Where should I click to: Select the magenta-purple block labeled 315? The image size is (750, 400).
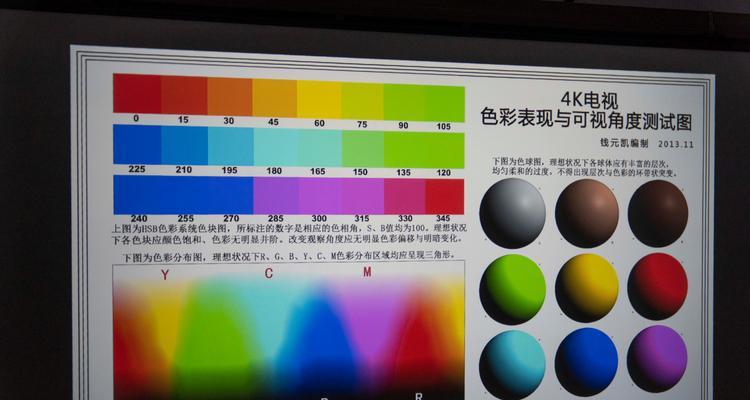[363, 196]
